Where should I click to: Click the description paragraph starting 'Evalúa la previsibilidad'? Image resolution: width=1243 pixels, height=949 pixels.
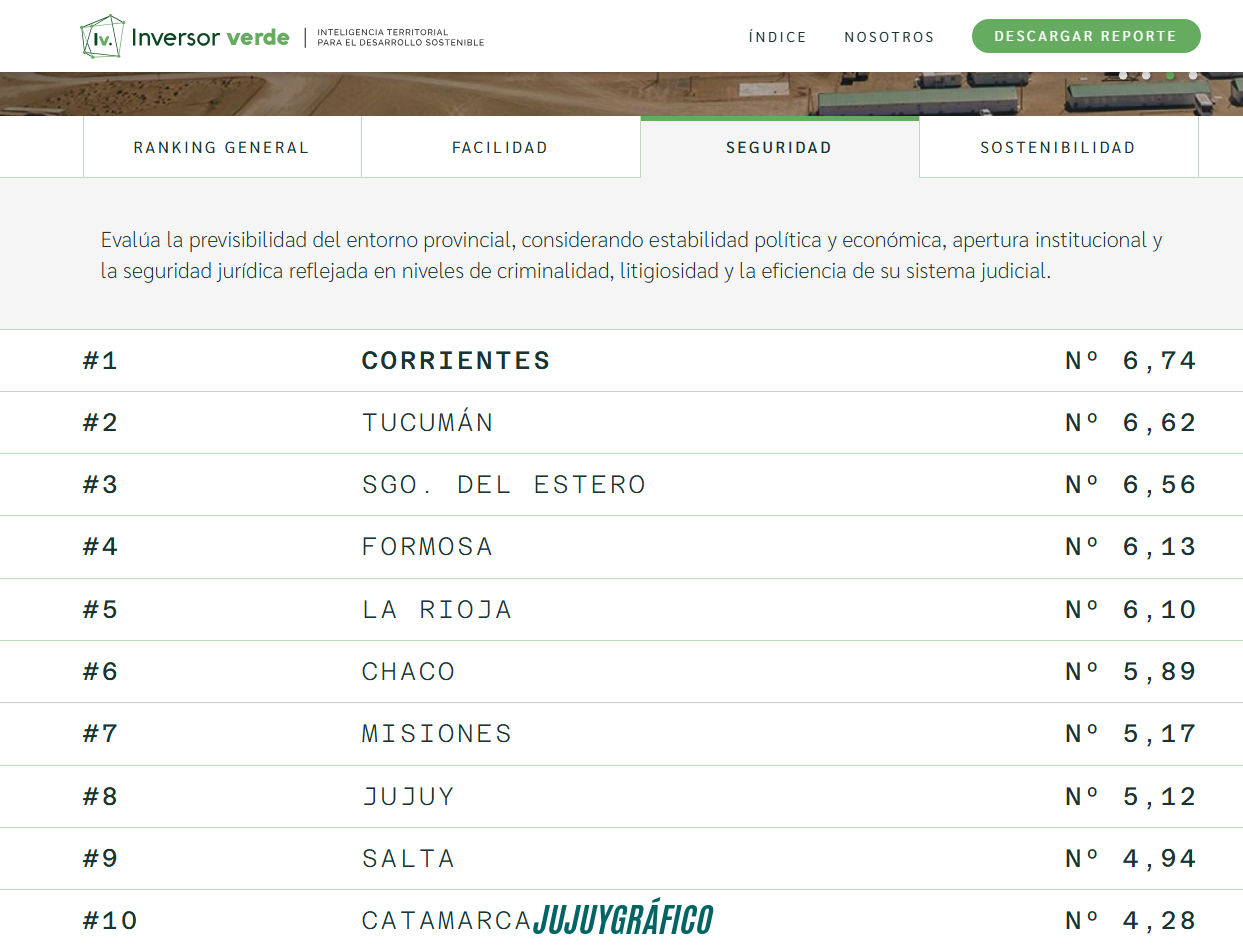(x=631, y=255)
